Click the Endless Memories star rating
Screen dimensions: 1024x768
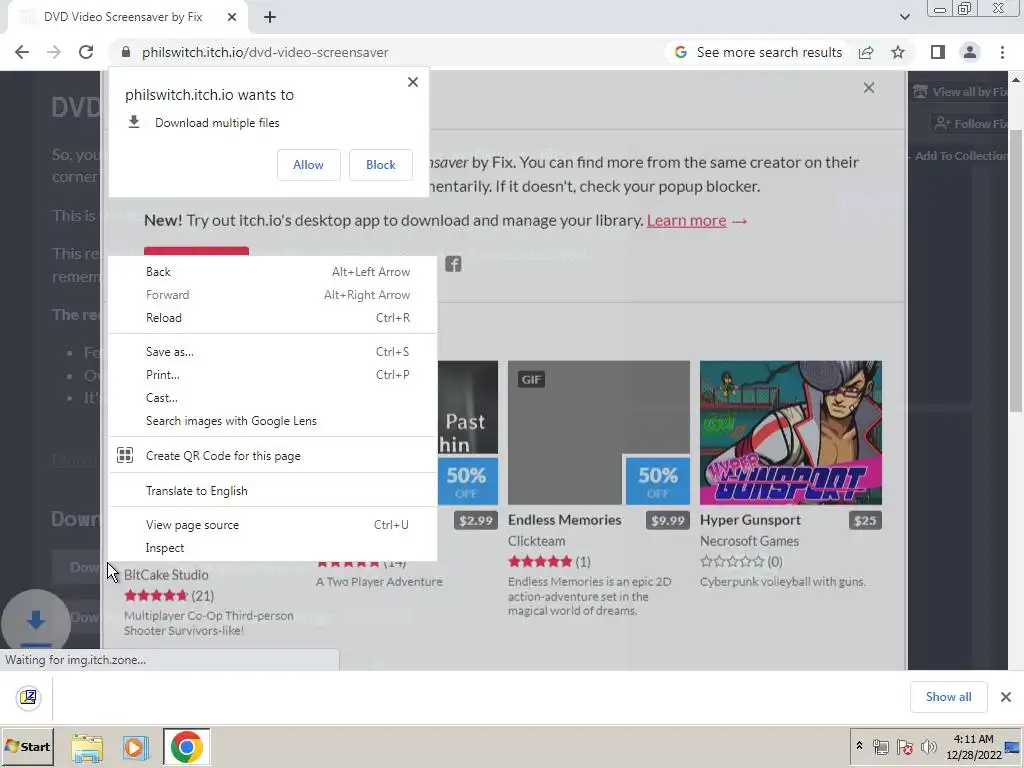pos(540,562)
